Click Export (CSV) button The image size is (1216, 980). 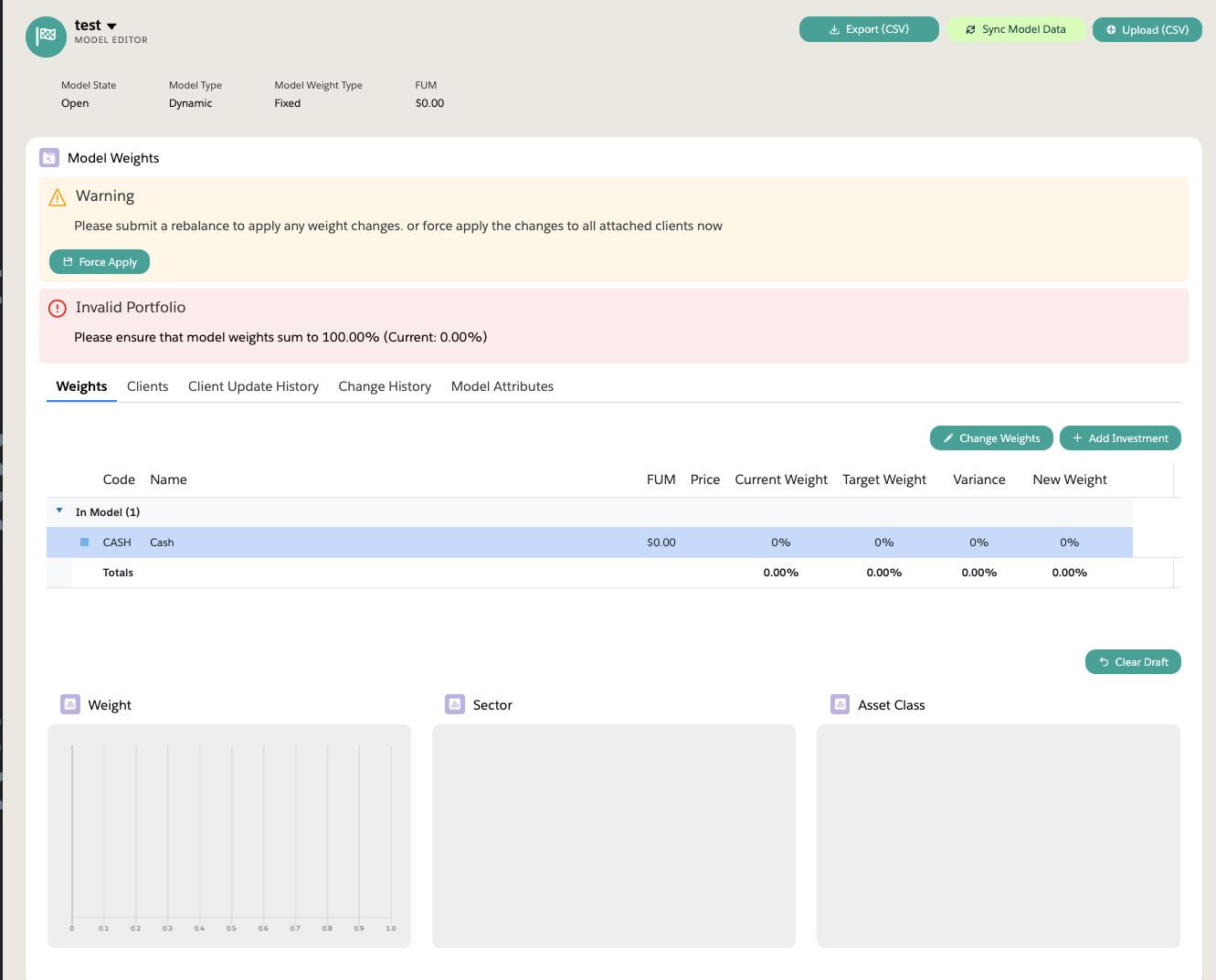coord(869,29)
